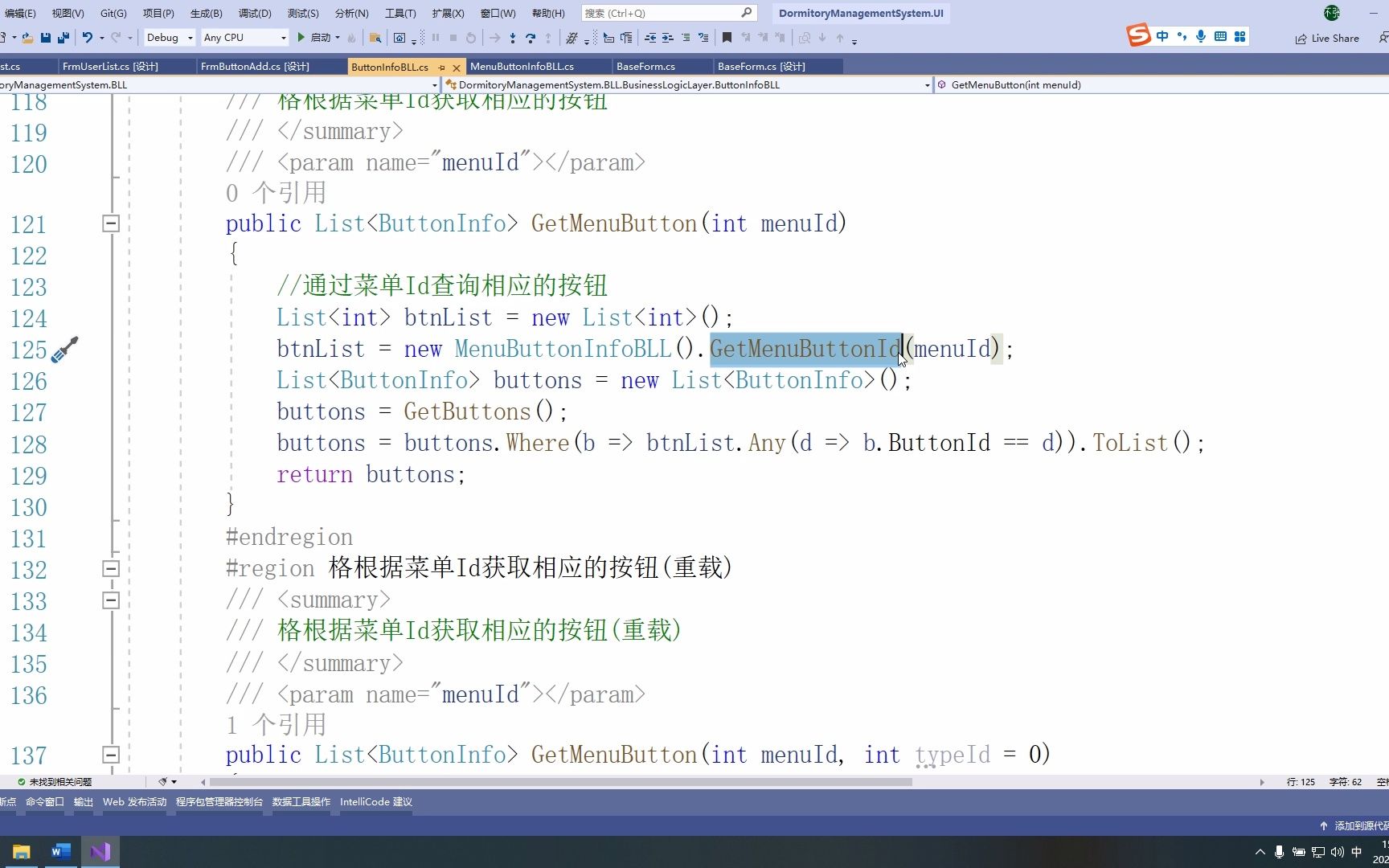Undo the last edit
The image size is (1389, 868).
click(87, 37)
